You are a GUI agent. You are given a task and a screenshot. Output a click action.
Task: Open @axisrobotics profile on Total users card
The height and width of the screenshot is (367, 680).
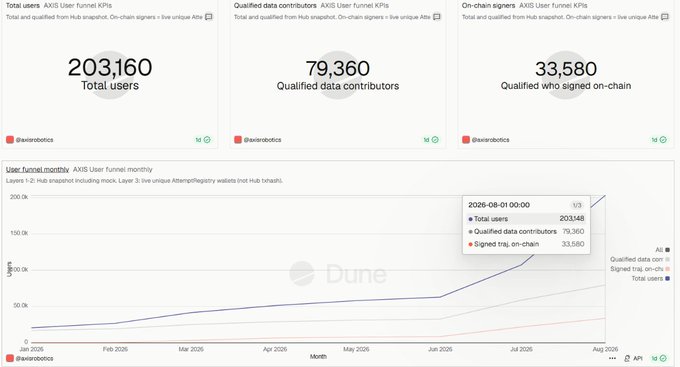(x=34, y=140)
